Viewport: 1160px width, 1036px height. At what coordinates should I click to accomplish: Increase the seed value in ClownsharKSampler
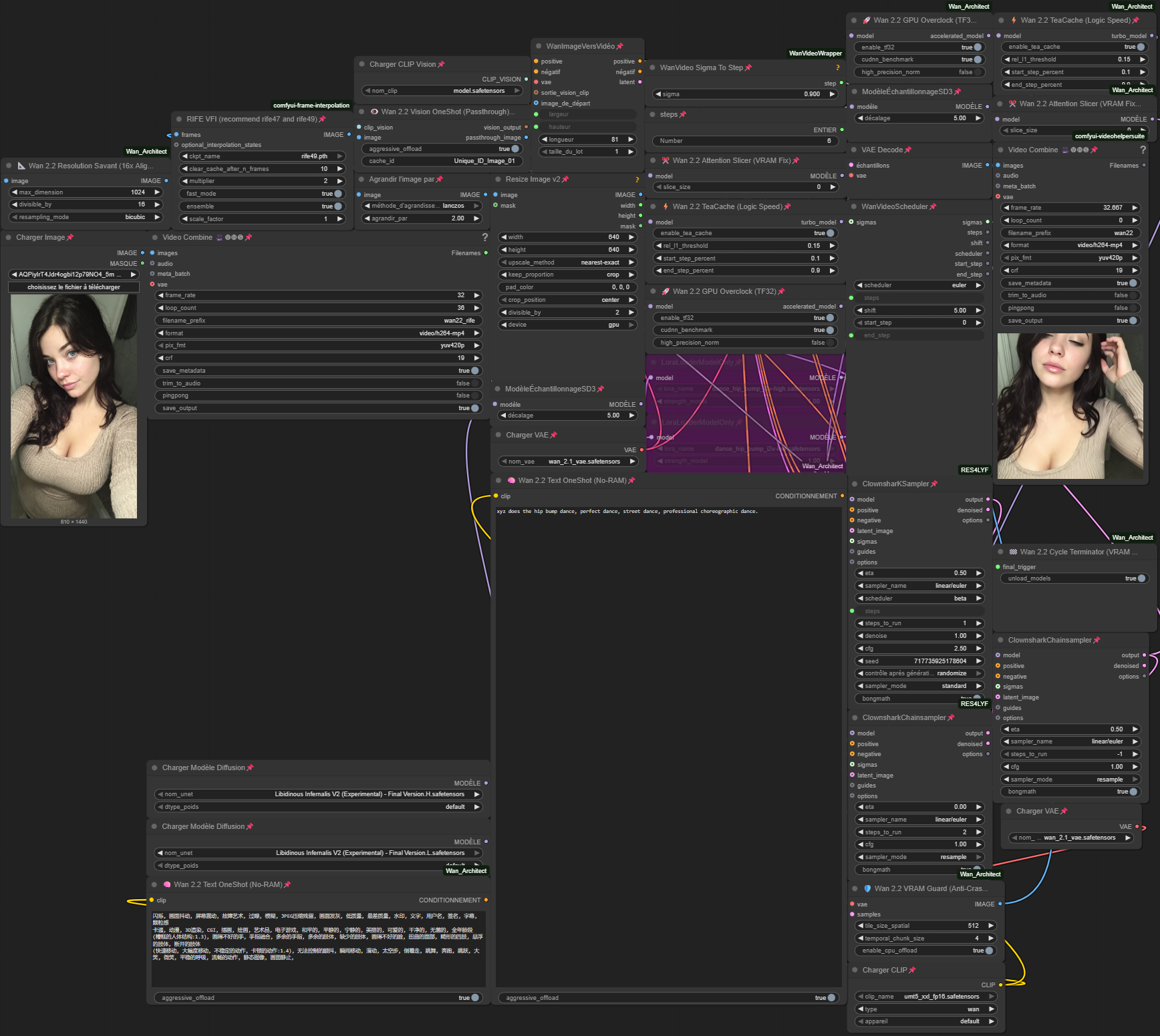979,661
